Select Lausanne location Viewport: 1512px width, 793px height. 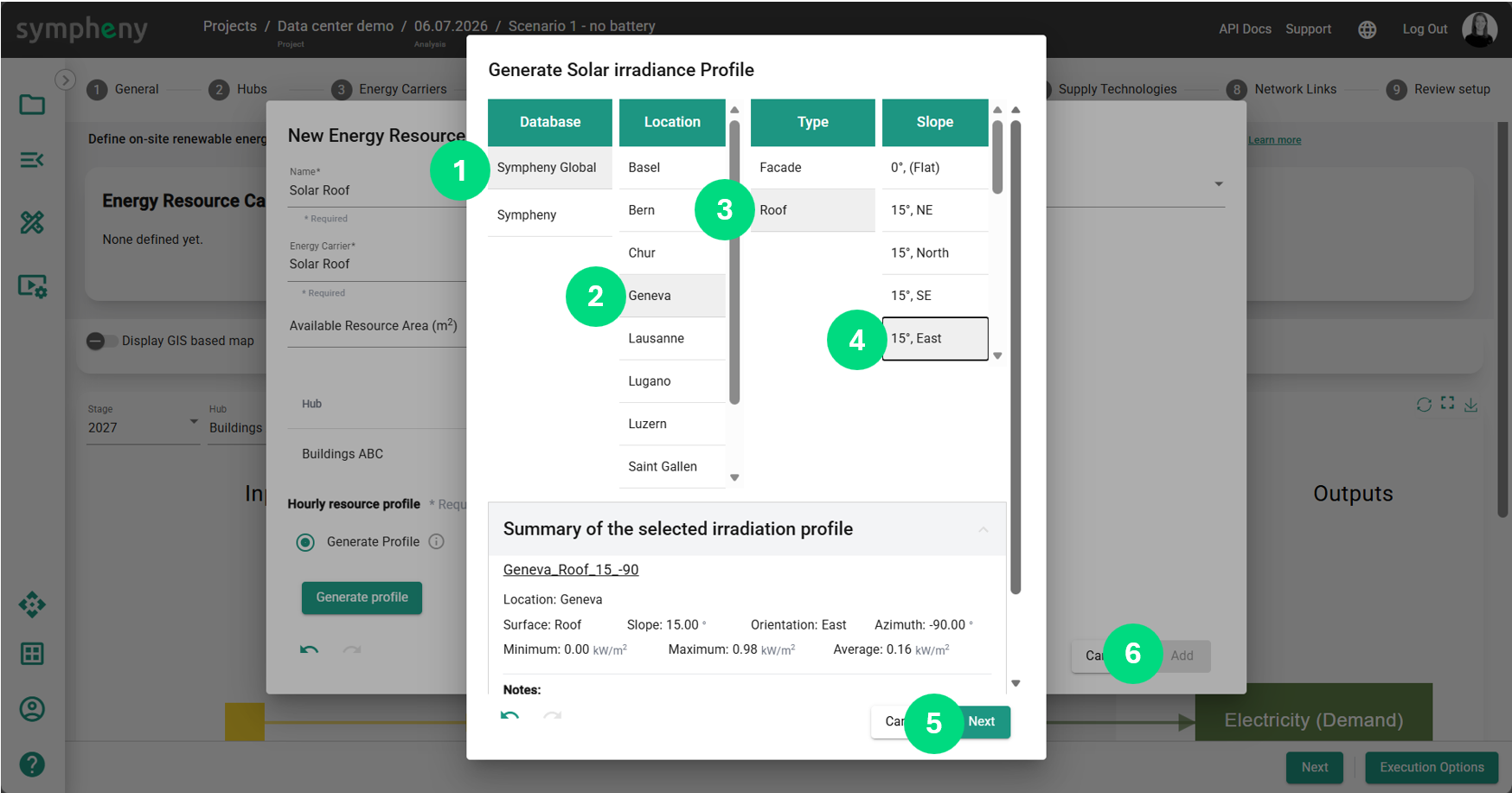pos(672,338)
